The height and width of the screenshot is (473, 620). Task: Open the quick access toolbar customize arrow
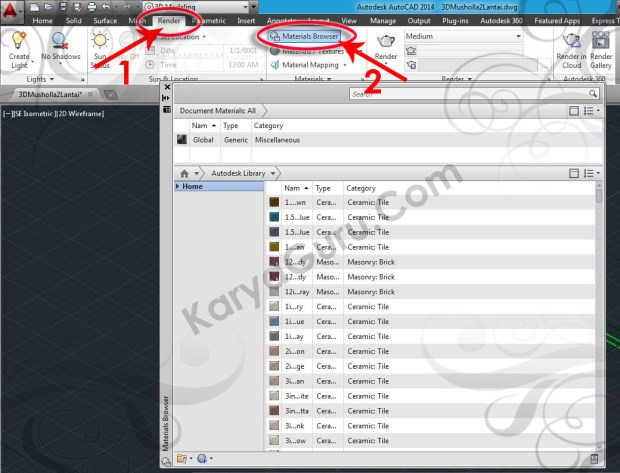(254, 7)
